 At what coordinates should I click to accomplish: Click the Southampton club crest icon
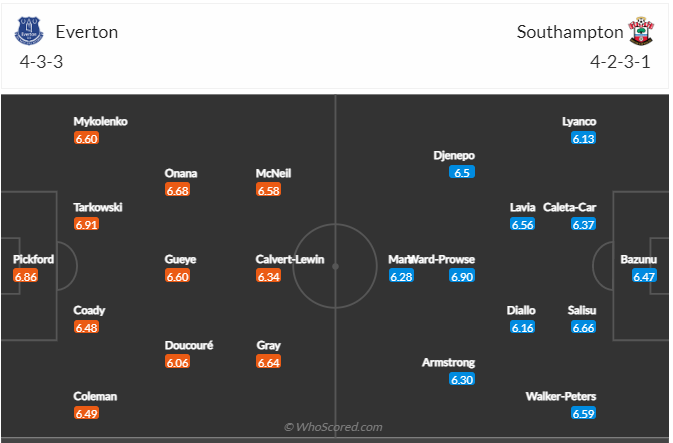(x=638, y=32)
